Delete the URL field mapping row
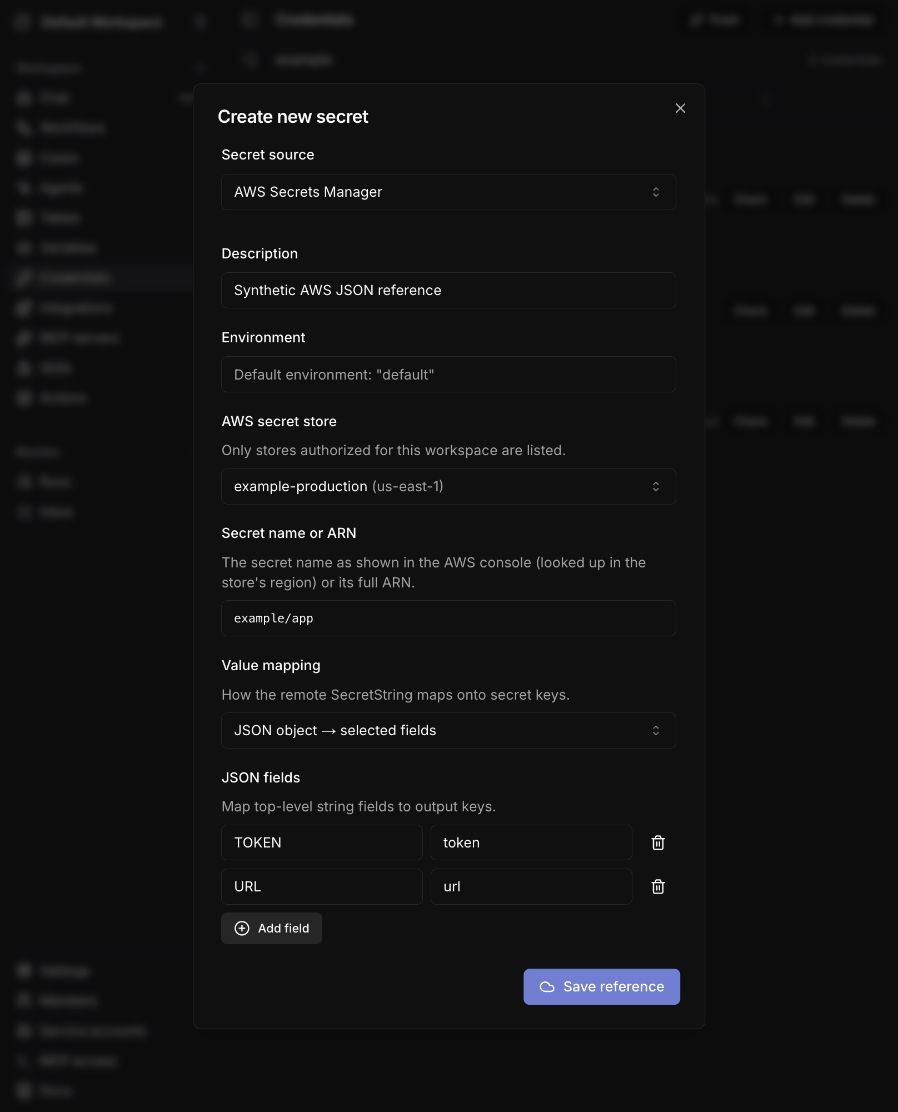The height and width of the screenshot is (1112, 898). pyautogui.click(x=658, y=886)
